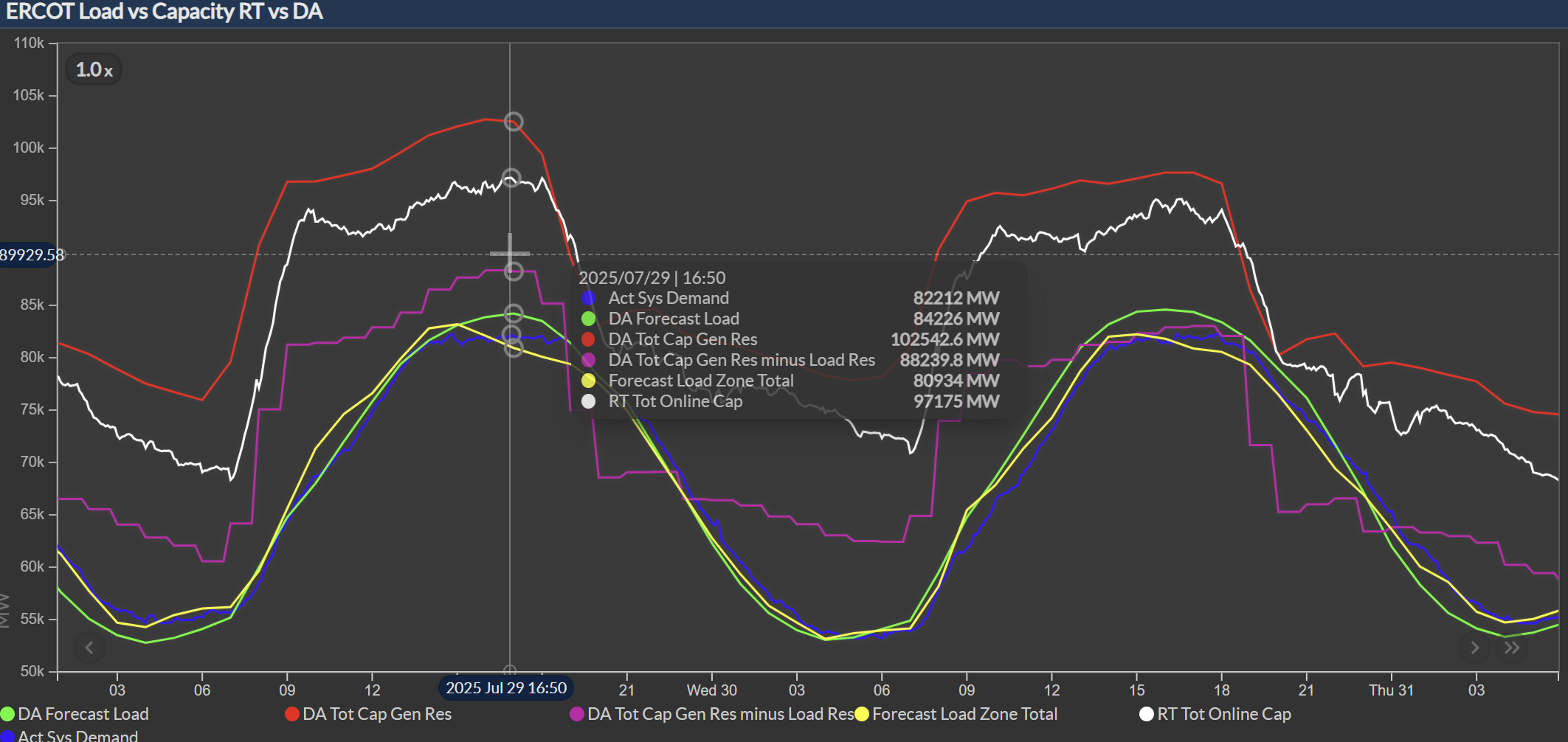
Task: Click the ERCOT Load vs Capacity title
Action: (x=165, y=12)
